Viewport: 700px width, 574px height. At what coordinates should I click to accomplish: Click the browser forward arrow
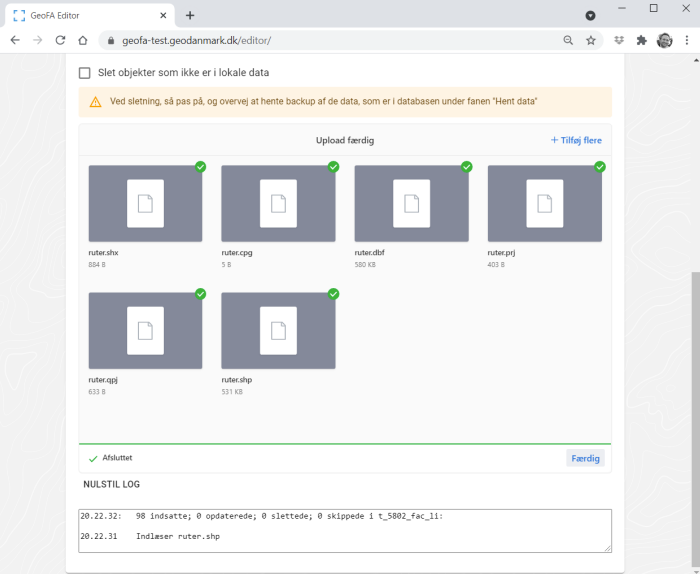coord(38,41)
